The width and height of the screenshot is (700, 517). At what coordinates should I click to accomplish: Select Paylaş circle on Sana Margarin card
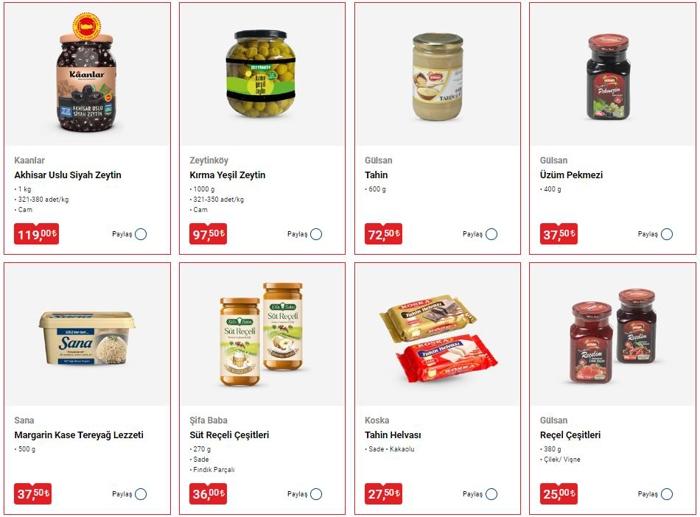coord(141,494)
